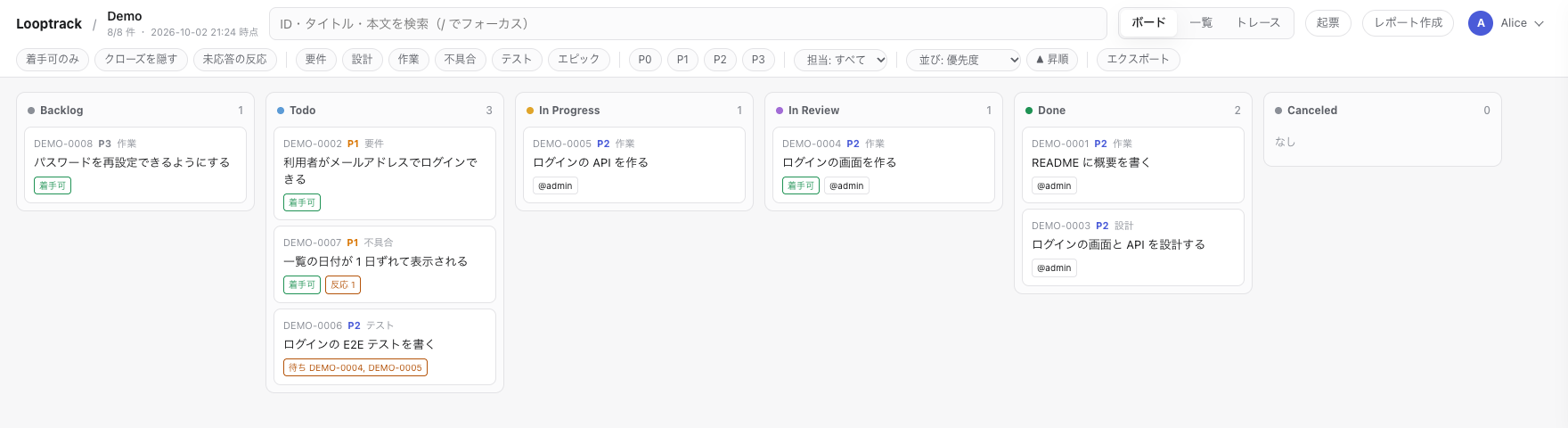The image size is (1568, 428).
Task: Filter by priority P0
Action: click(645, 60)
